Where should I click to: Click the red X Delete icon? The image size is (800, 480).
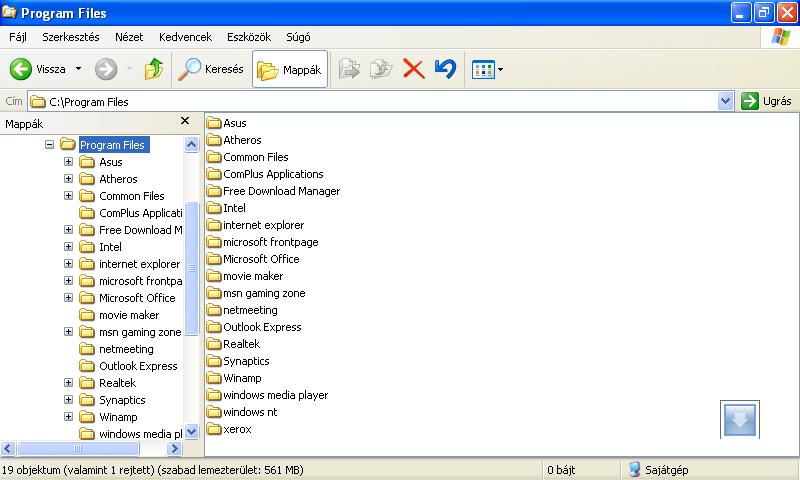(x=413, y=69)
